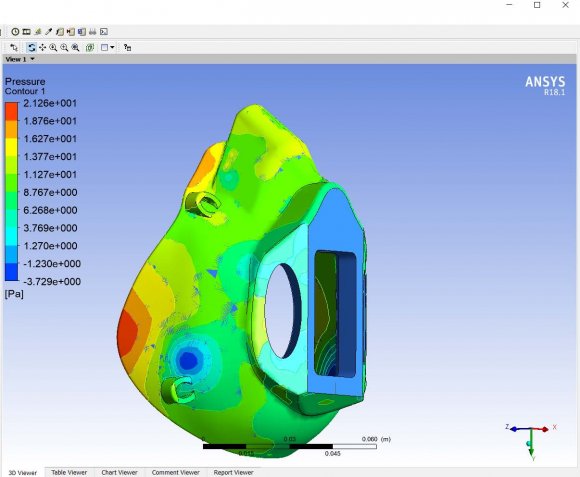Open the Macro Calculator icon

point(71,32)
